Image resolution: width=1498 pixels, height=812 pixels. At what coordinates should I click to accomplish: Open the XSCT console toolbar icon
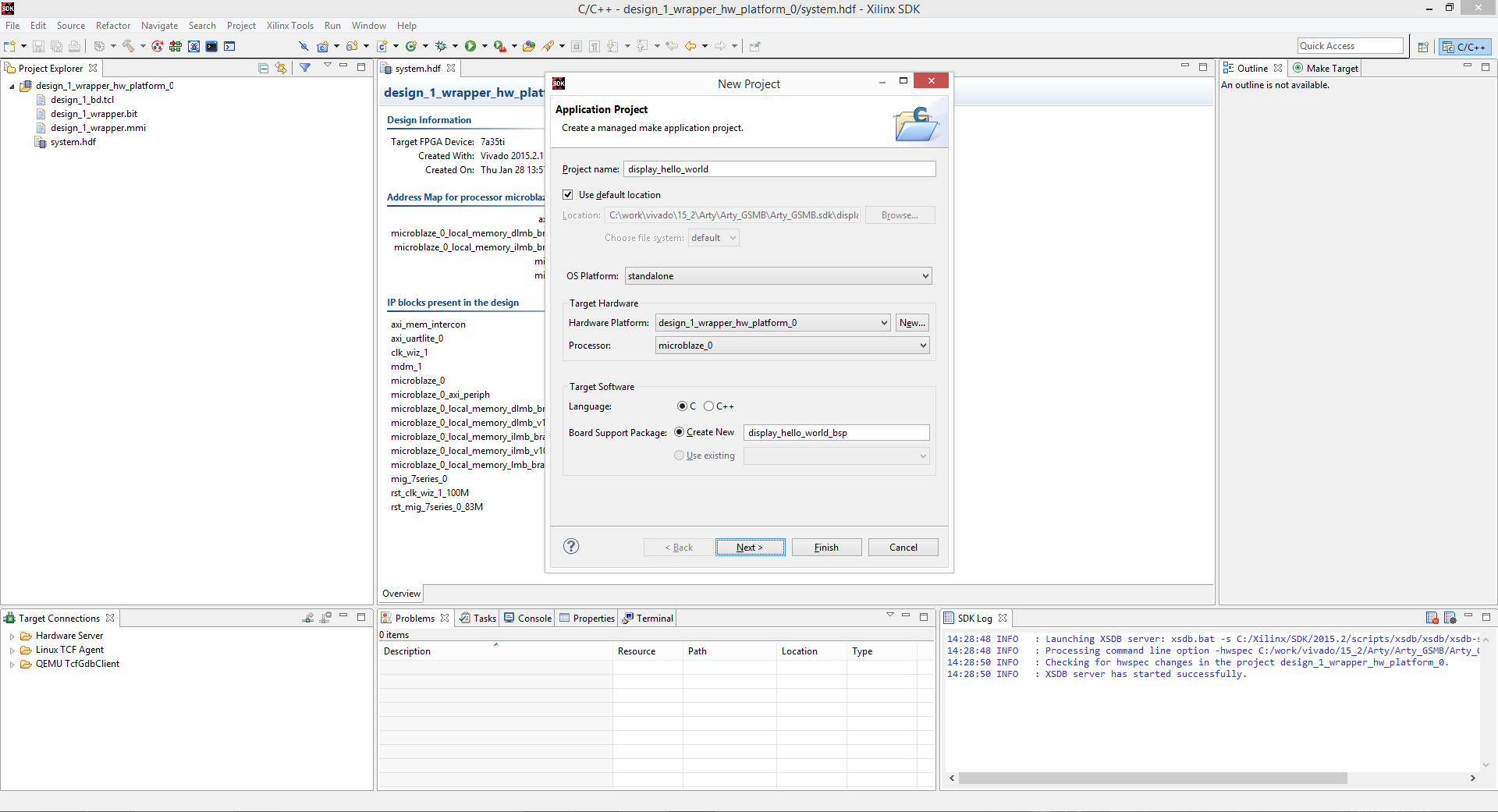229,46
